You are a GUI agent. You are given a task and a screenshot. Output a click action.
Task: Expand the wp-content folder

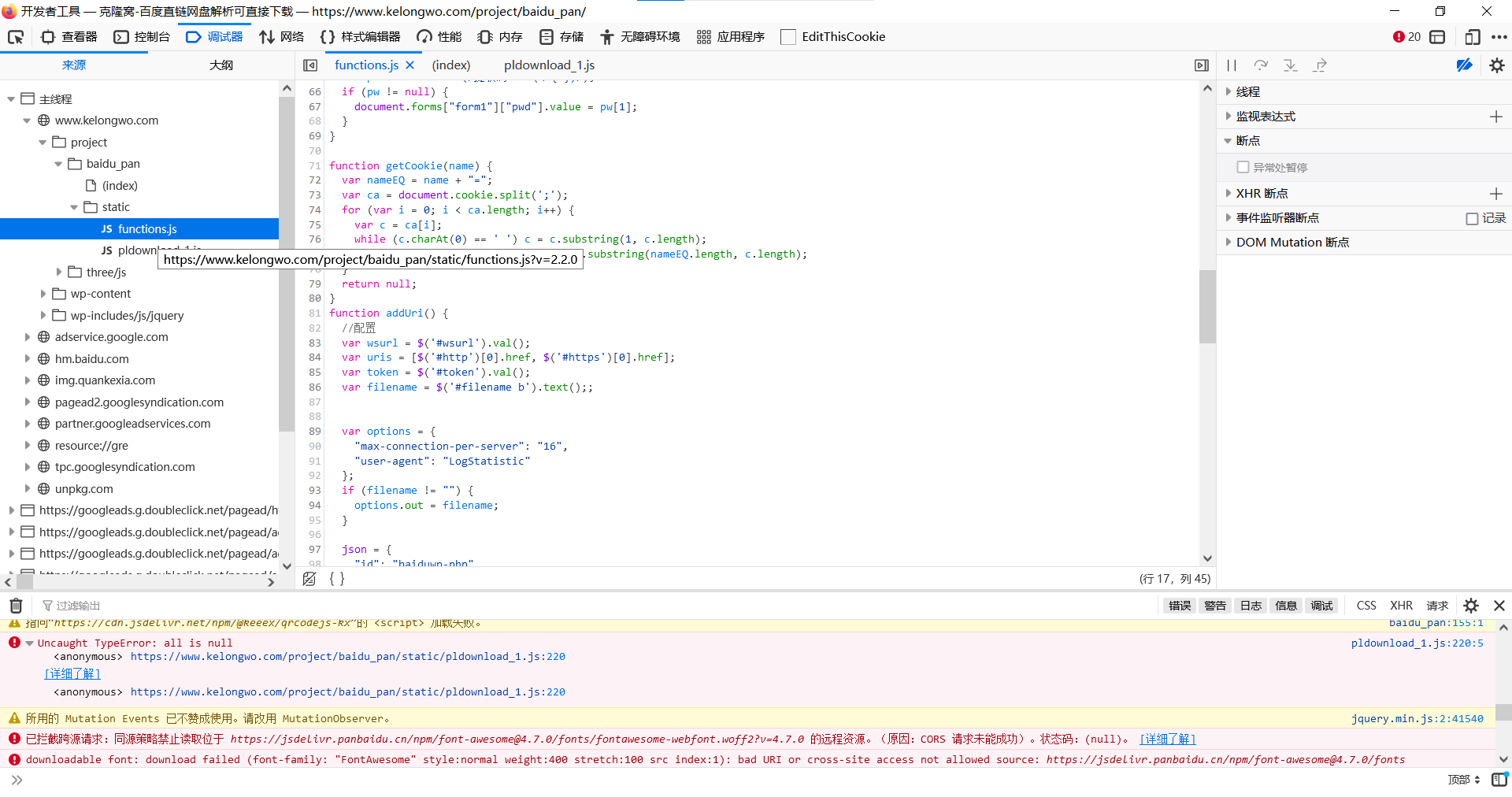pyautogui.click(x=44, y=293)
